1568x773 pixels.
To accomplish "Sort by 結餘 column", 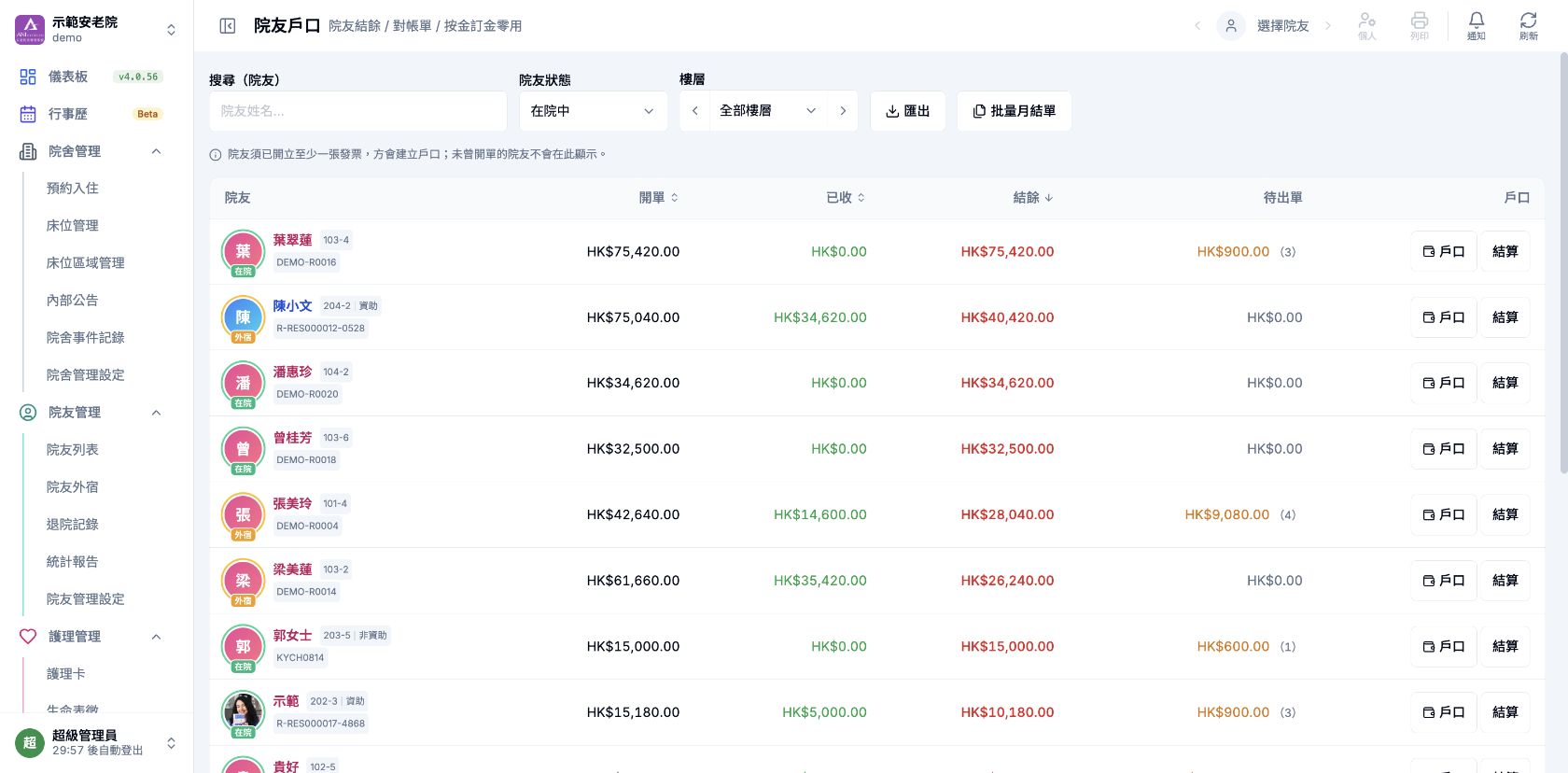I will click(x=1033, y=198).
